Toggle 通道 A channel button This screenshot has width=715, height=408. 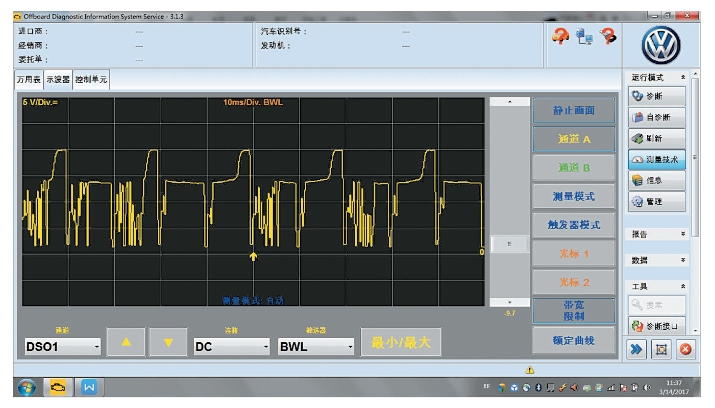pyautogui.click(x=573, y=139)
